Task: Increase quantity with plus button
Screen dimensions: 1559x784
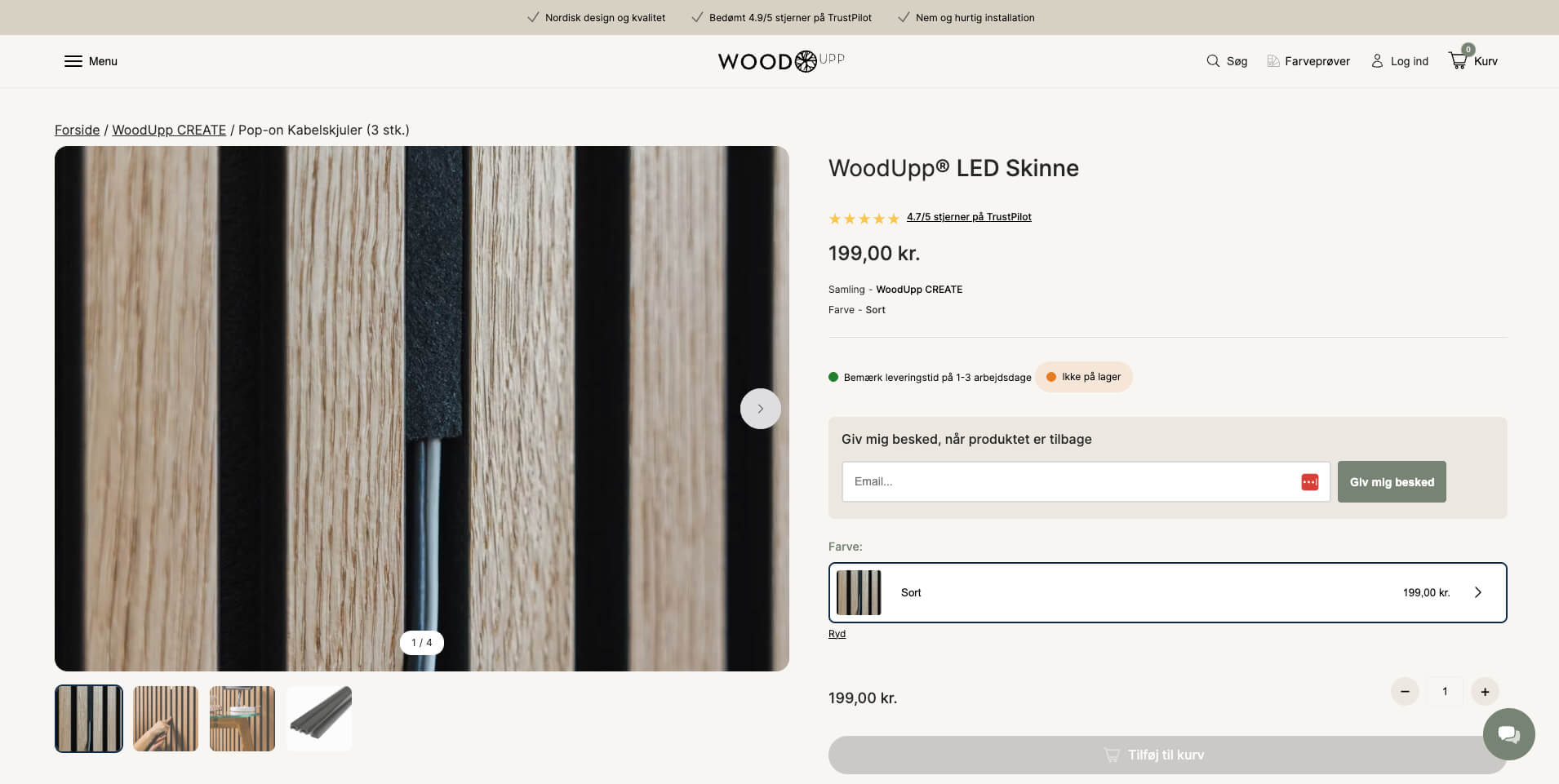Action: 1485,692
